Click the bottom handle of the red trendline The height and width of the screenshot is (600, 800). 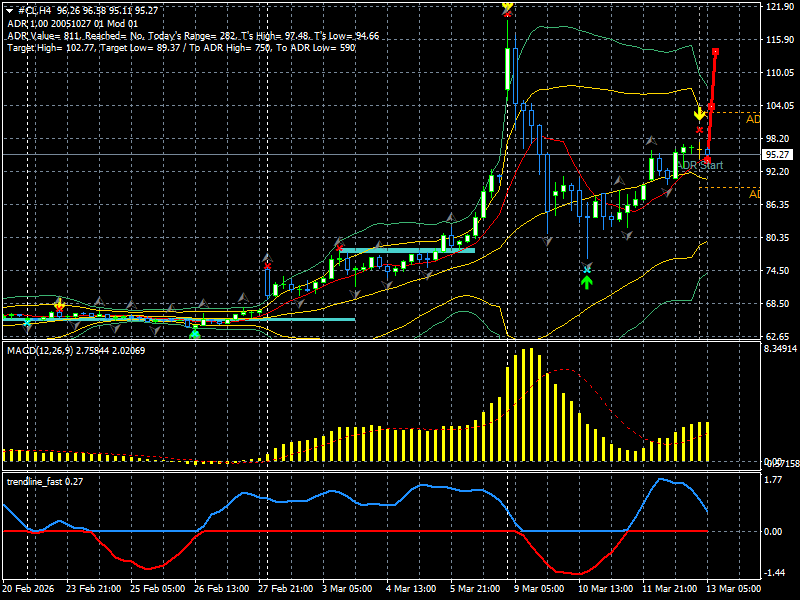click(x=707, y=160)
